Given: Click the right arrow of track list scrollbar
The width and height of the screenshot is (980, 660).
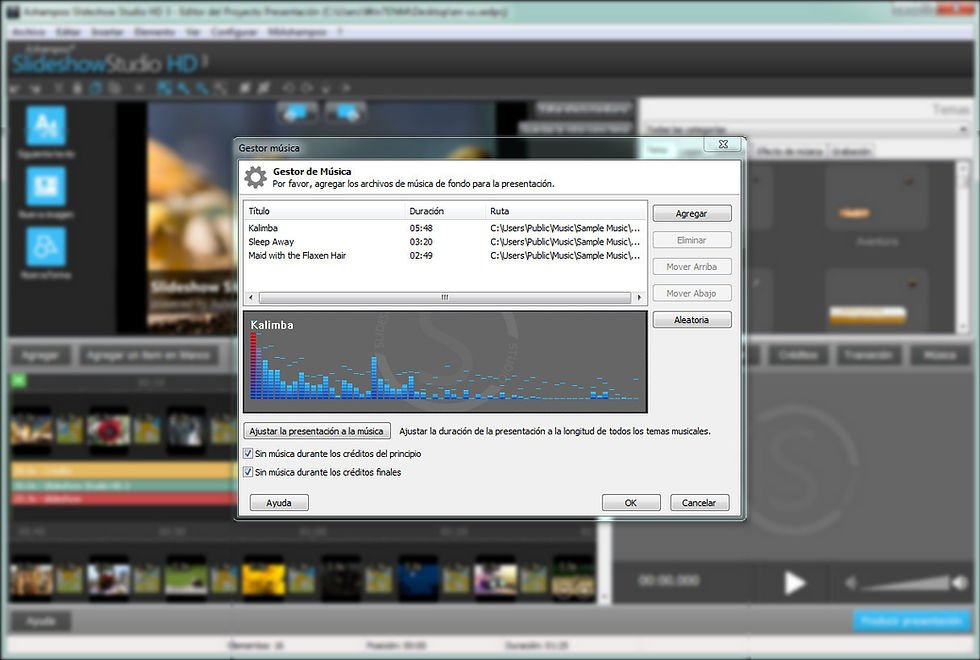Looking at the screenshot, I should [x=639, y=298].
